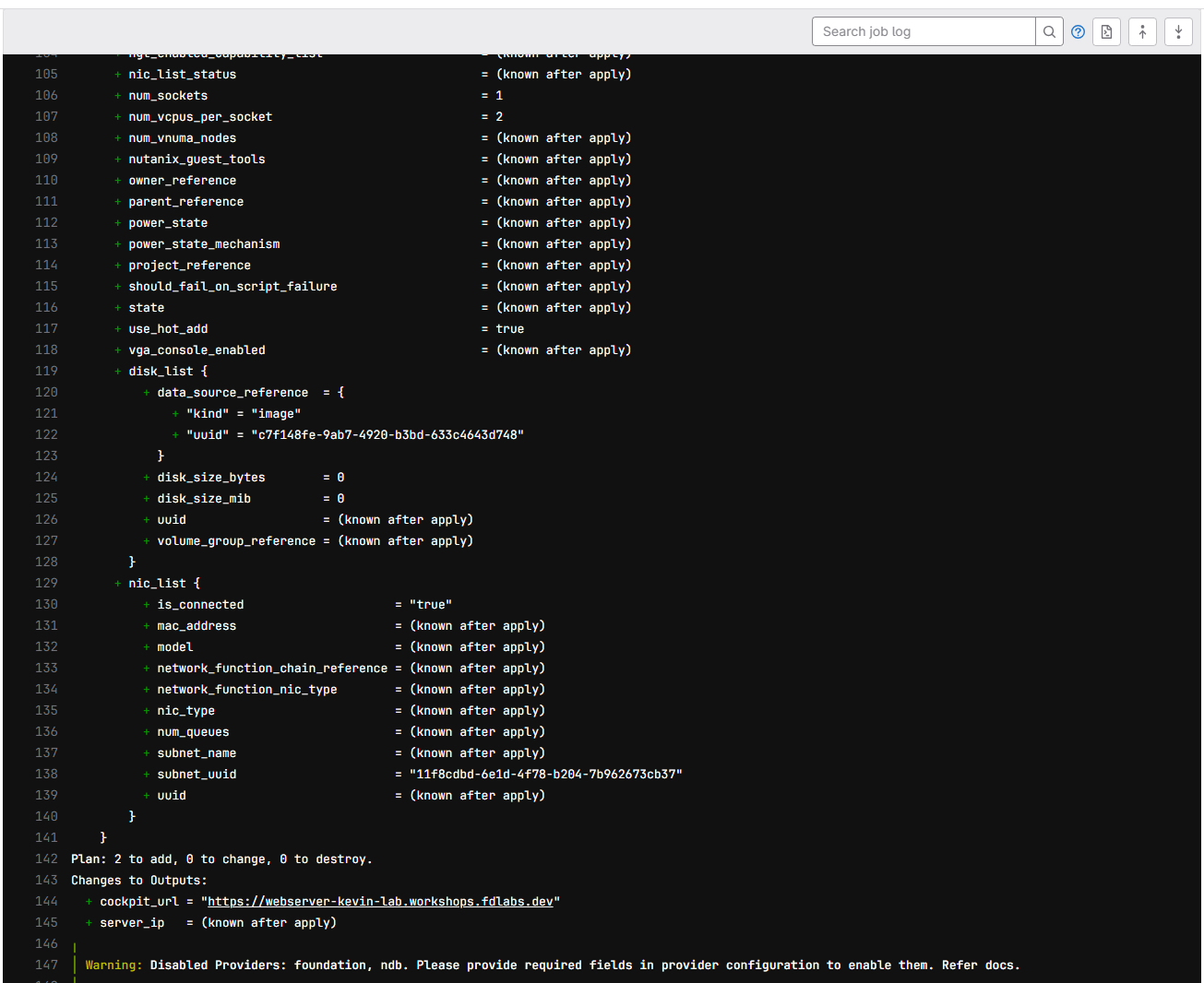Click line number 119

(46, 372)
